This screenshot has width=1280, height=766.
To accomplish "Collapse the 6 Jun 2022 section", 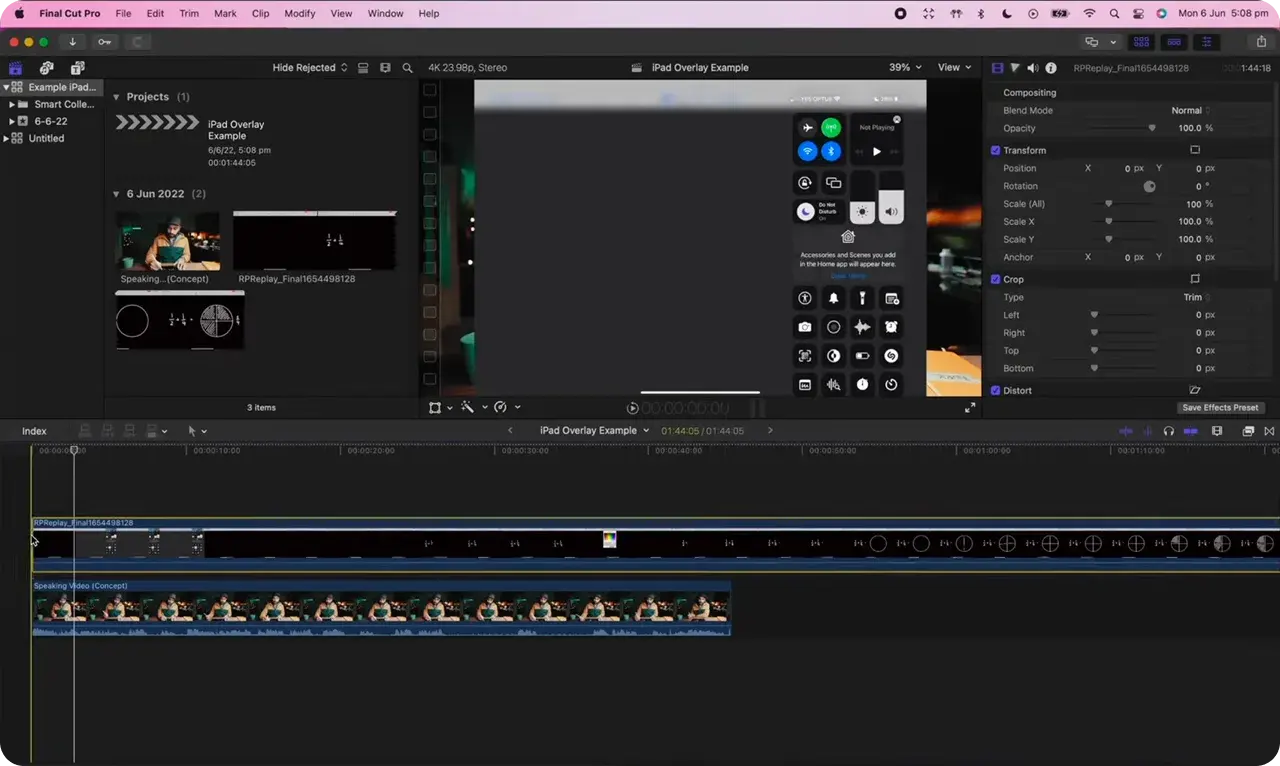I will pyautogui.click(x=116, y=194).
